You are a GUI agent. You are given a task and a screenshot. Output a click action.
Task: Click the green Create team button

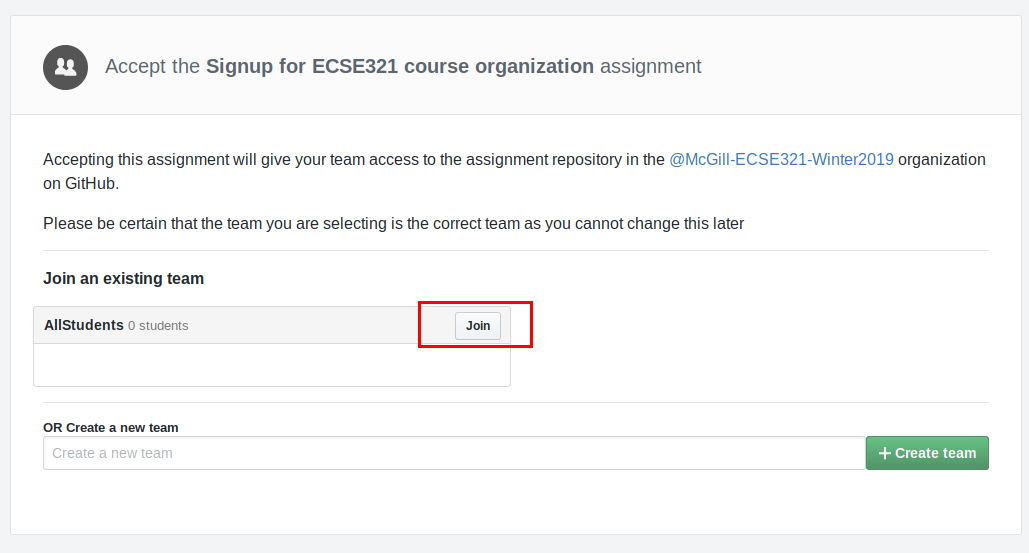(927, 453)
